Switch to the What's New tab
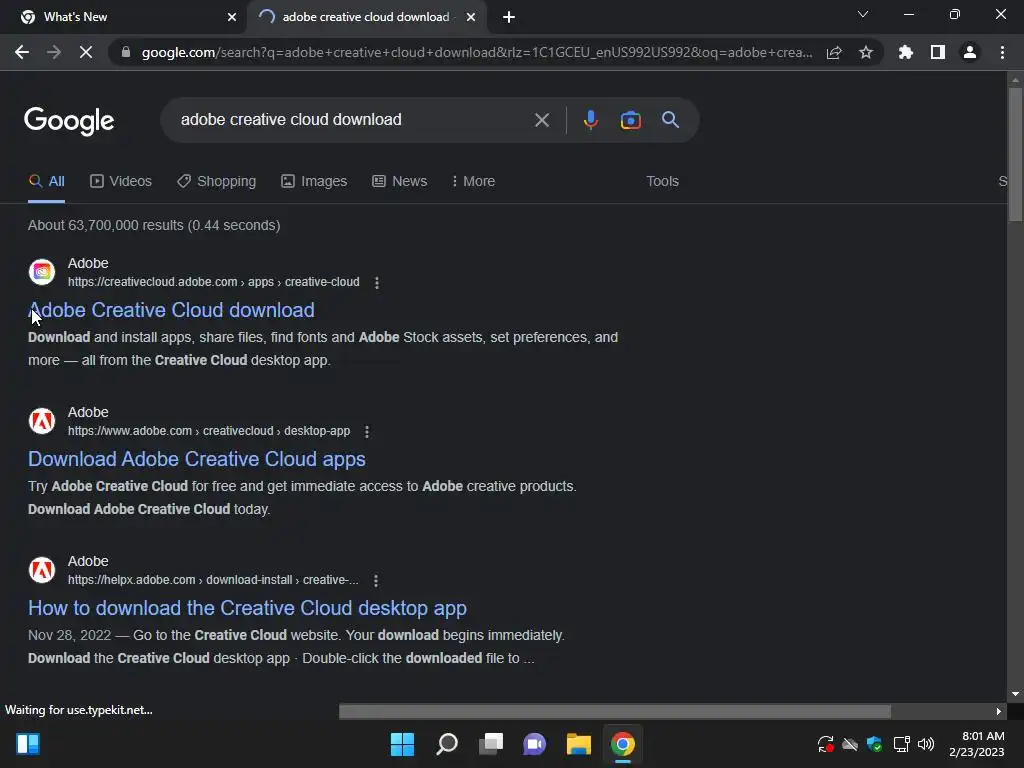The width and height of the screenshot is (1024, 768). tap(123, 17)
